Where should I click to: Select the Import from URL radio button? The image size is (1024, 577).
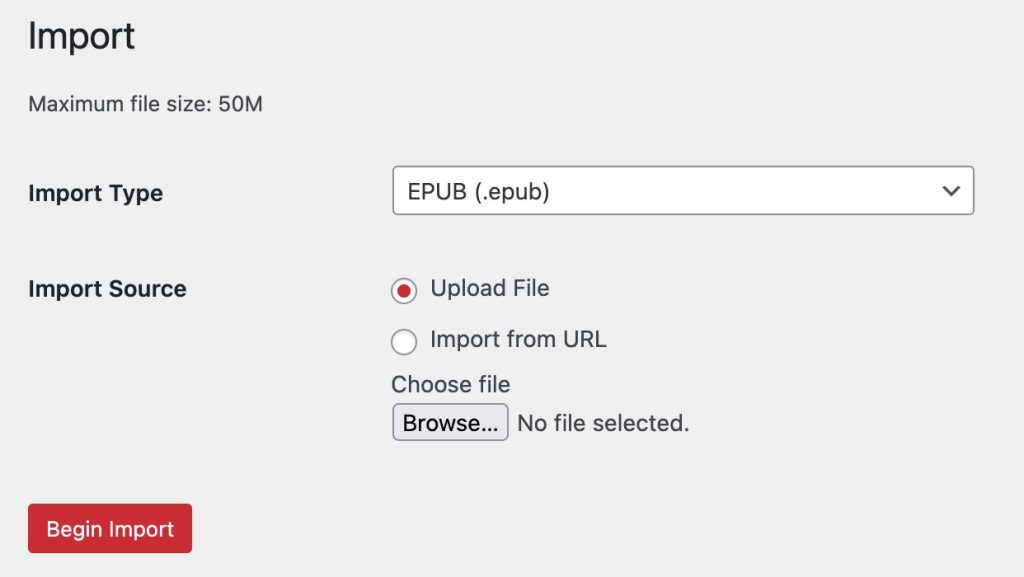pos(404,342)
